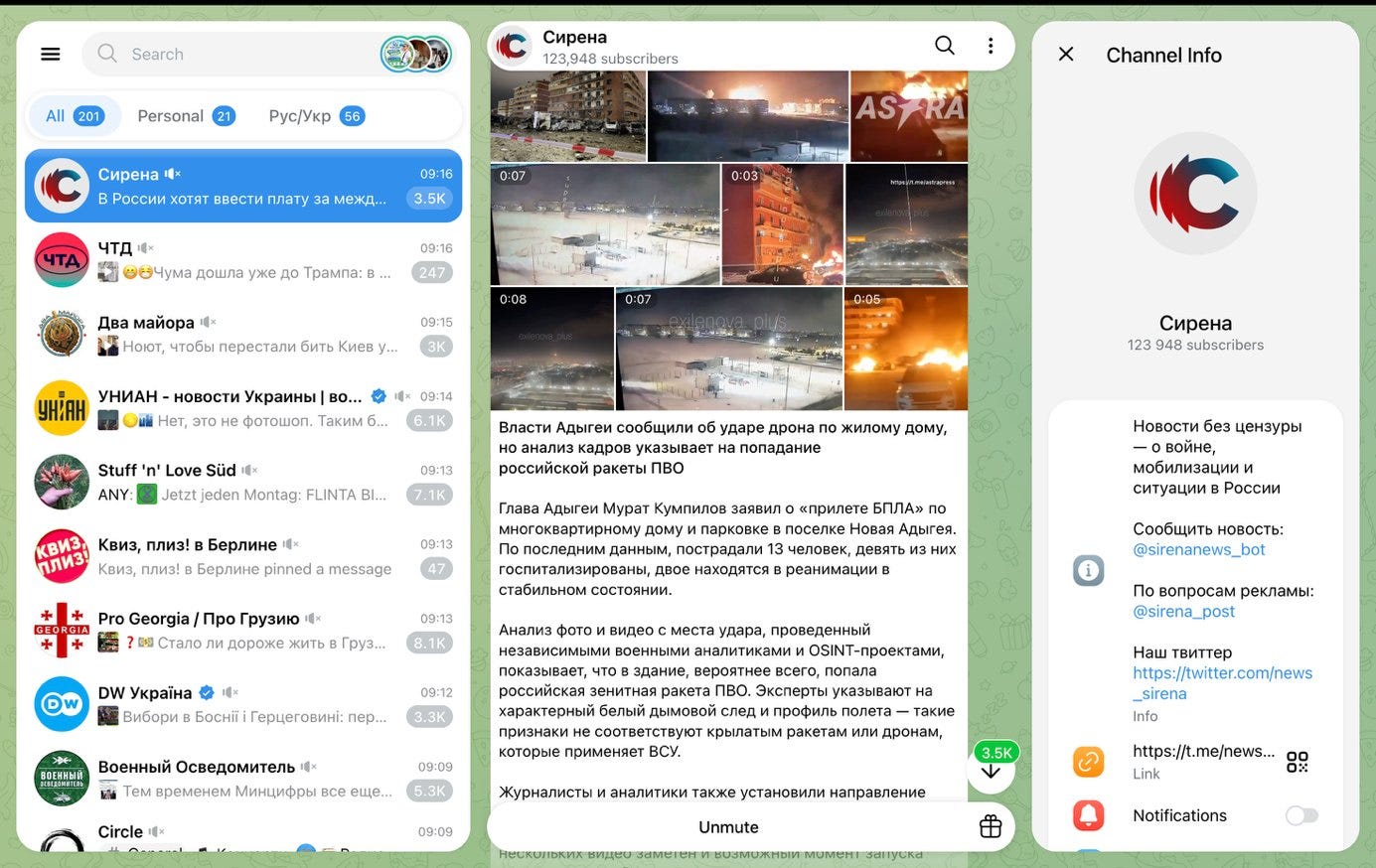Open the three-dot more options menu

[x=991, y=46]
